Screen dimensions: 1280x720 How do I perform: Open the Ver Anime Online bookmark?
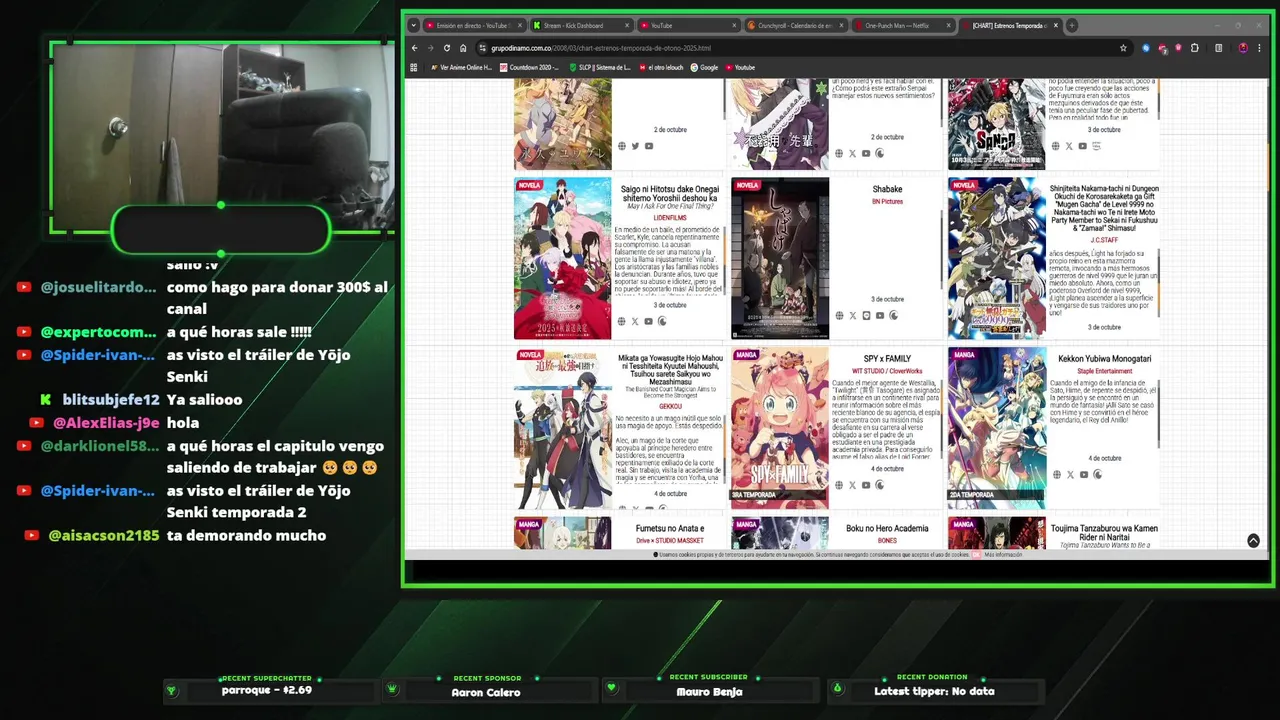[460, 67]
